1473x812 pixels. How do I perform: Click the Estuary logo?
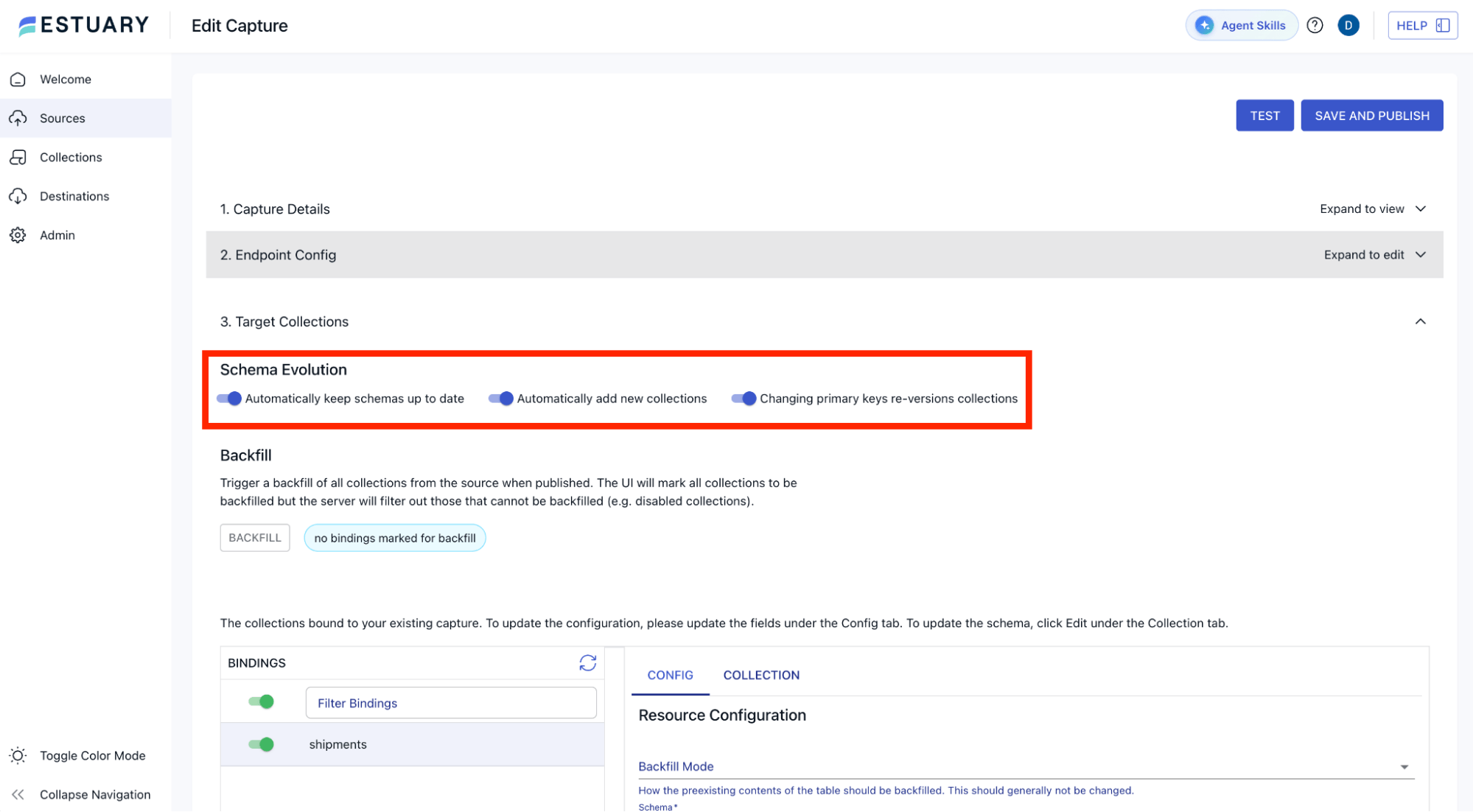pyautogui.click(x=83, y=25)
